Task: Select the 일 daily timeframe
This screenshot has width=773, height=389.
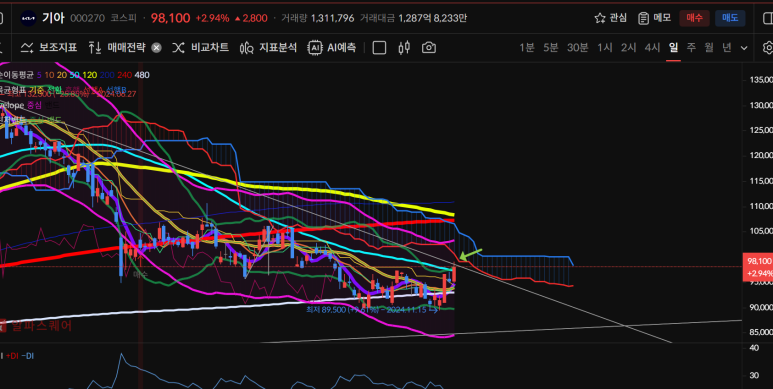Action: 673,48
